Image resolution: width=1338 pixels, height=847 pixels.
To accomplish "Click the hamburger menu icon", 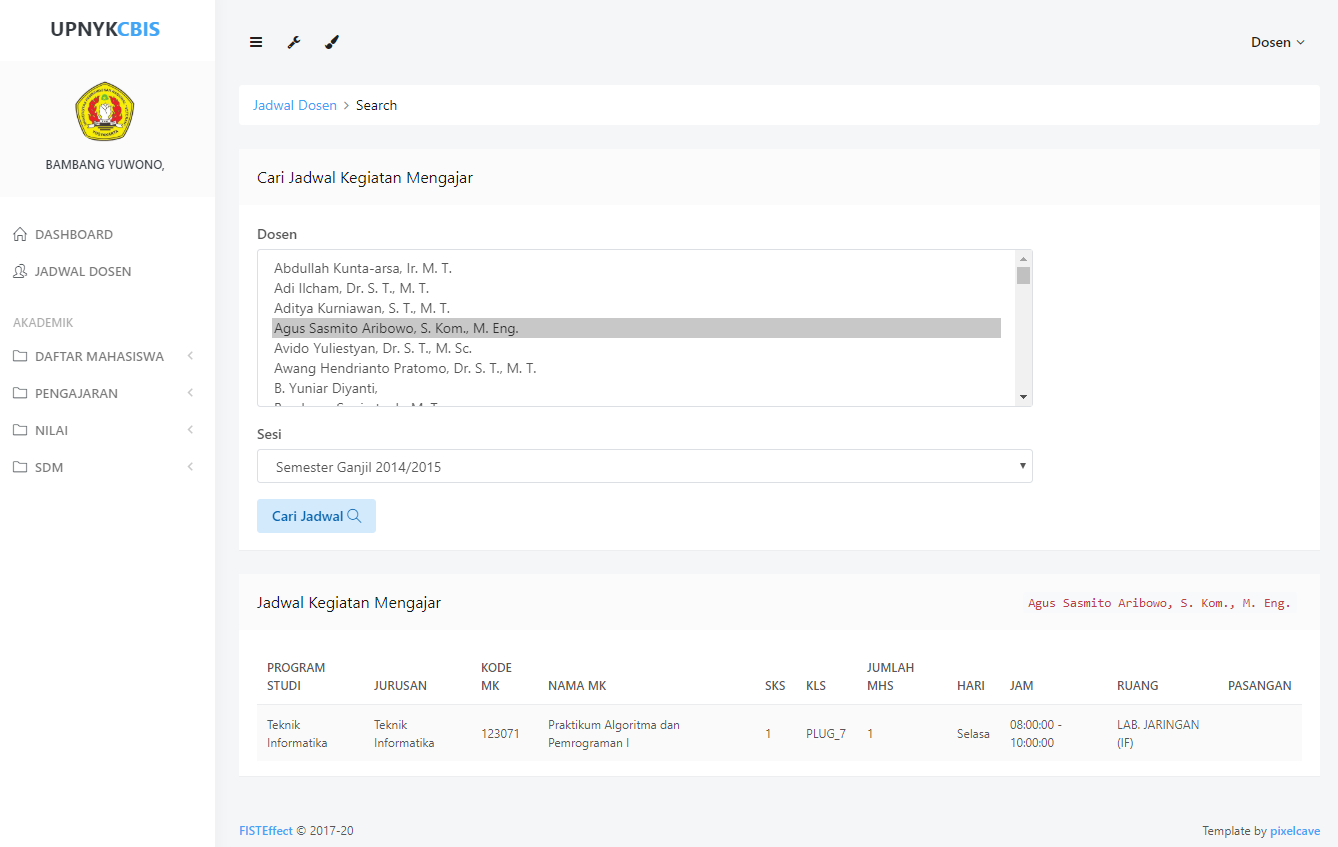I will pos(256,42).
